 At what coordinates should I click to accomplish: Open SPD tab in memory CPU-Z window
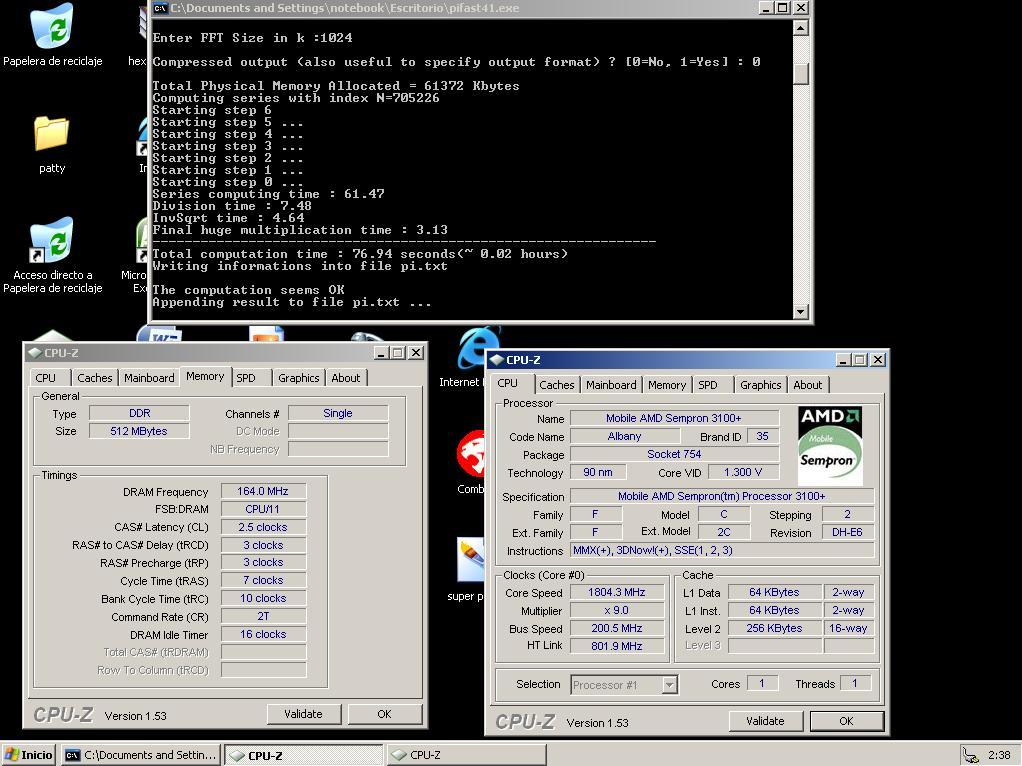246,377
